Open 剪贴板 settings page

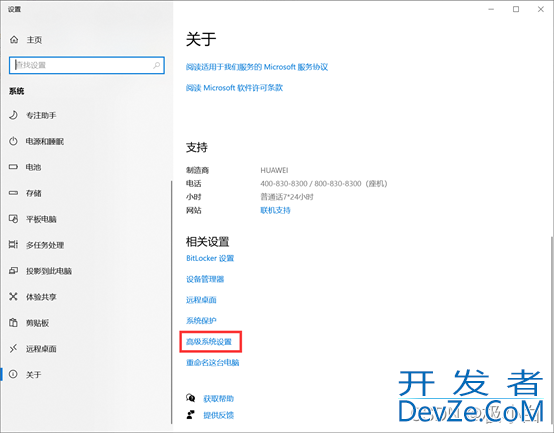[37, 323]
